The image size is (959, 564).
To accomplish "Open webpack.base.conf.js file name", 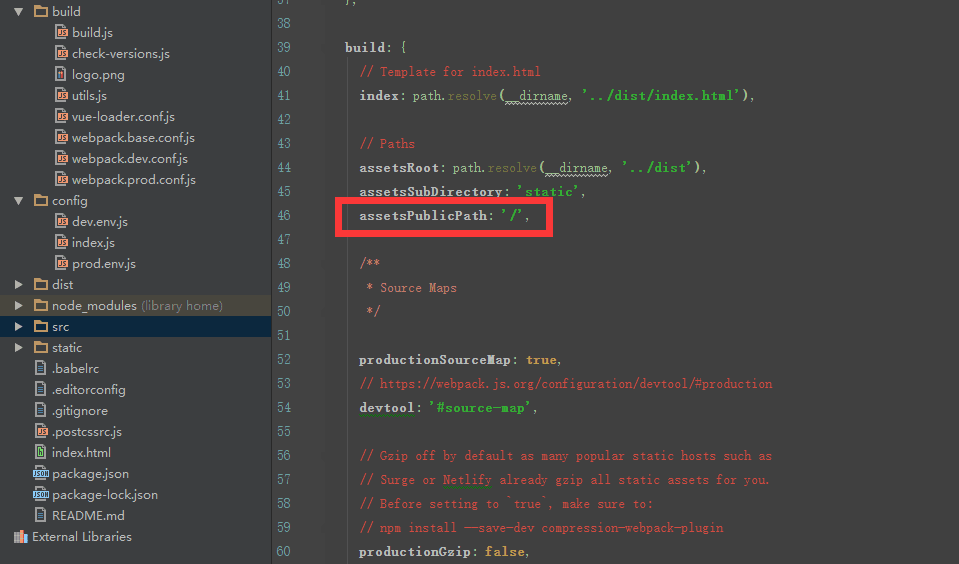I will pos(133,138).
